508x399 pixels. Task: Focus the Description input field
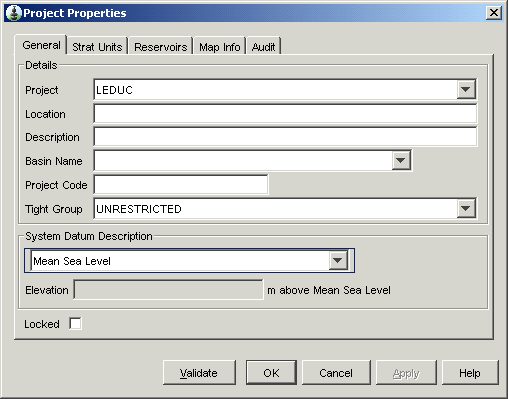285,137
